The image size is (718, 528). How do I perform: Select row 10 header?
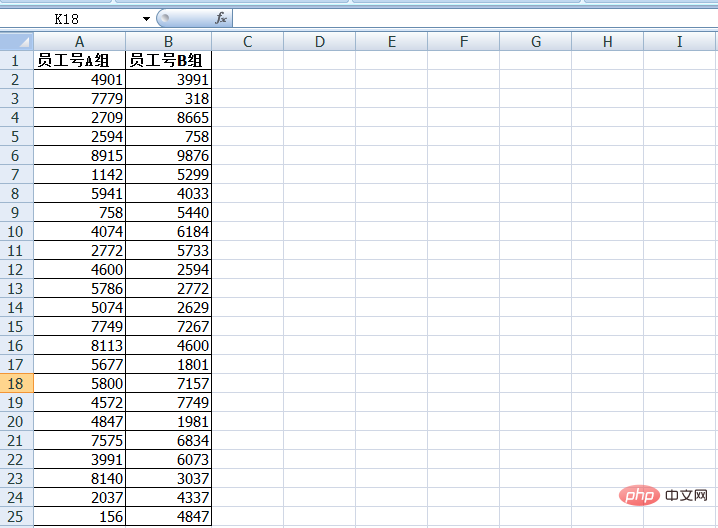16,231
